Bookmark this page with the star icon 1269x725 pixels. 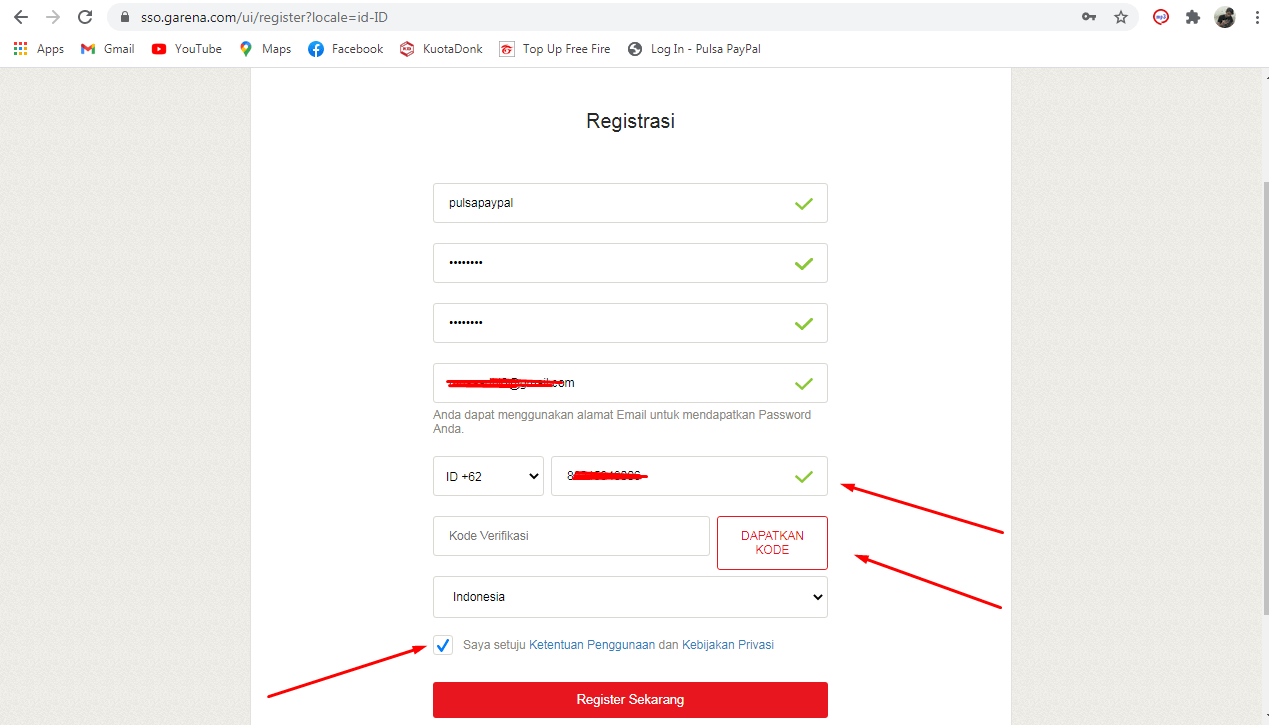coord(1121,17)
